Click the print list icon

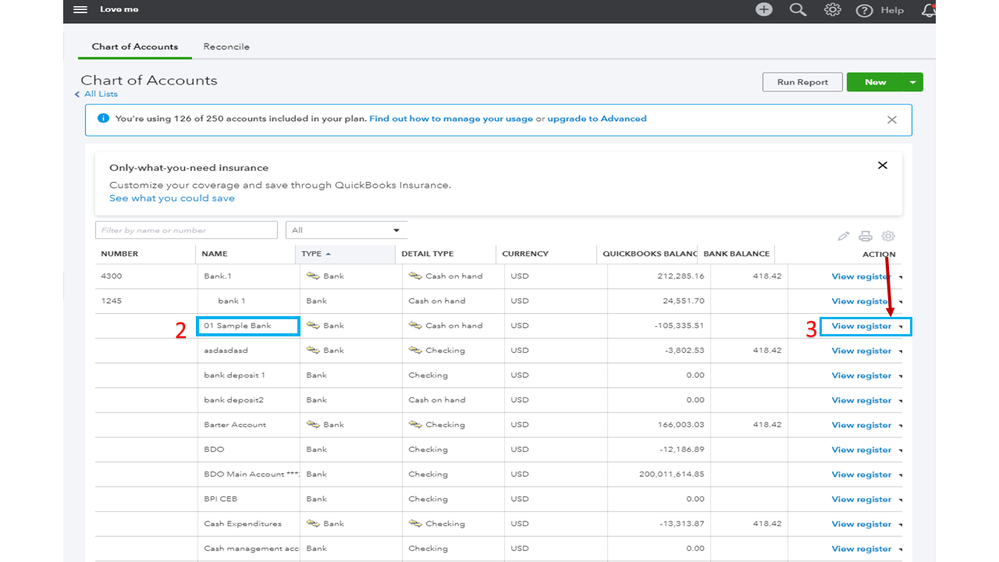(865, 236)
